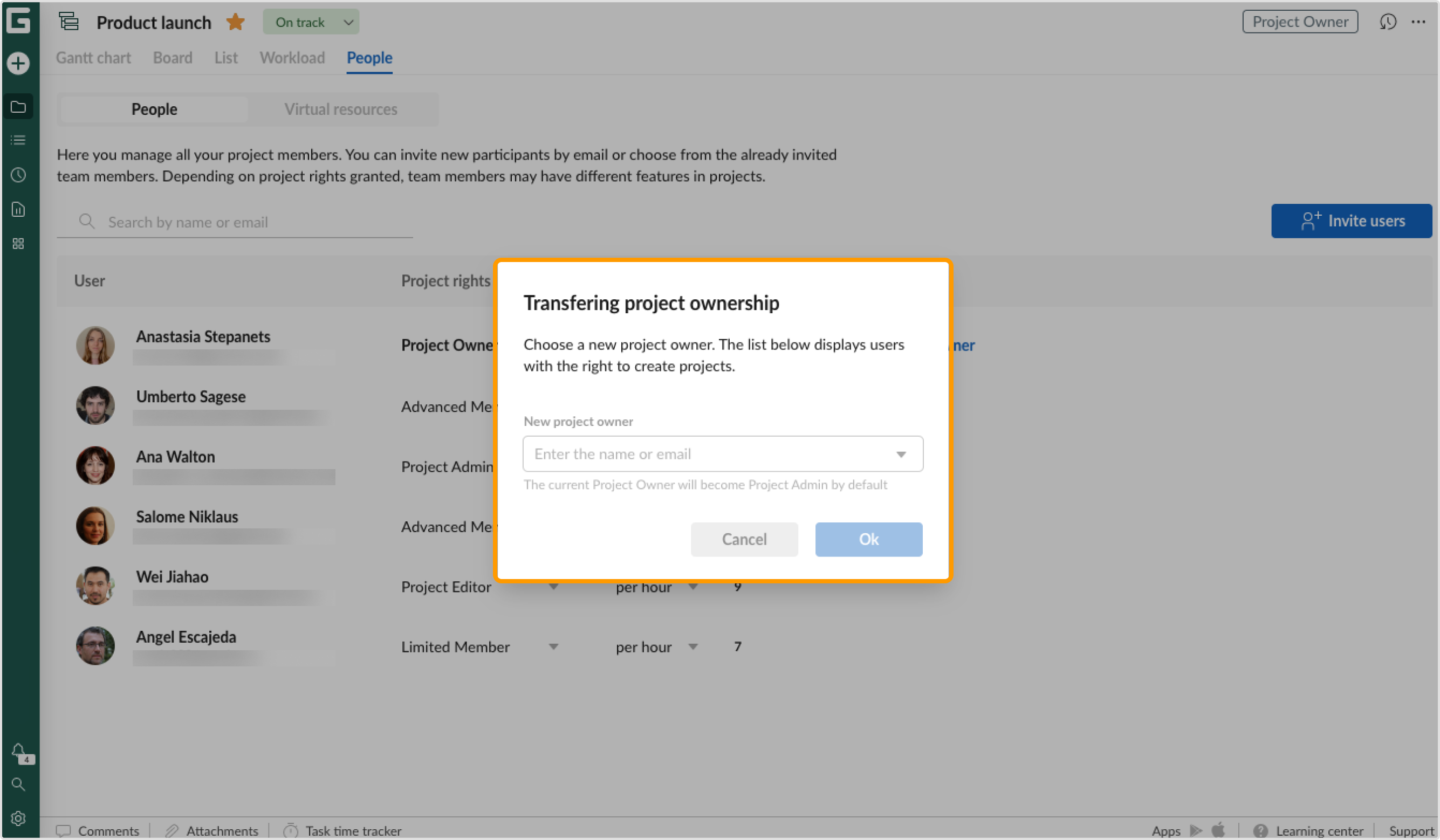This screenshot has height=840, width=1440.
Task: Open the integrations grid icon in sidebar
Action: [18, 244]
